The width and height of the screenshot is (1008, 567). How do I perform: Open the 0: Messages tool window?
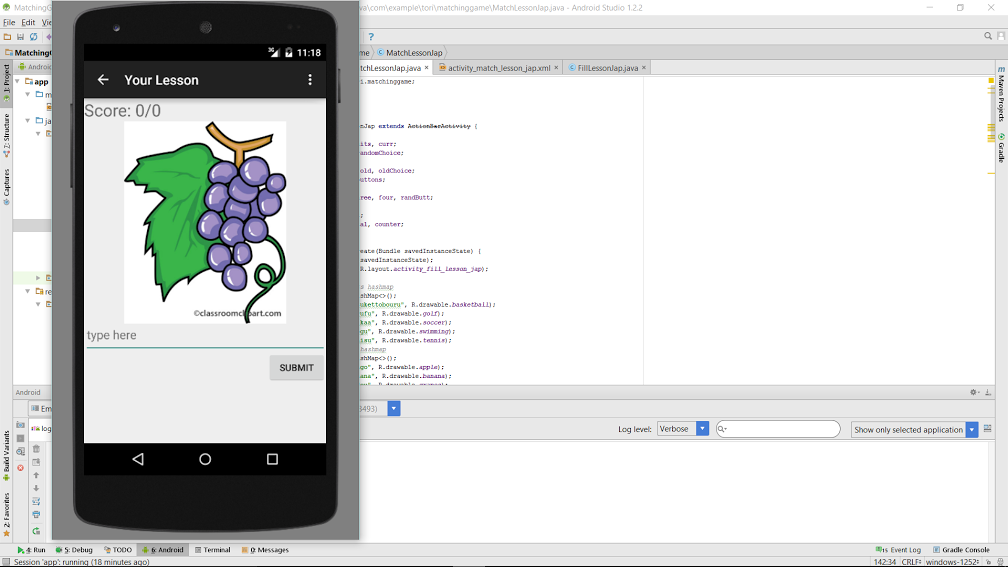265,550
